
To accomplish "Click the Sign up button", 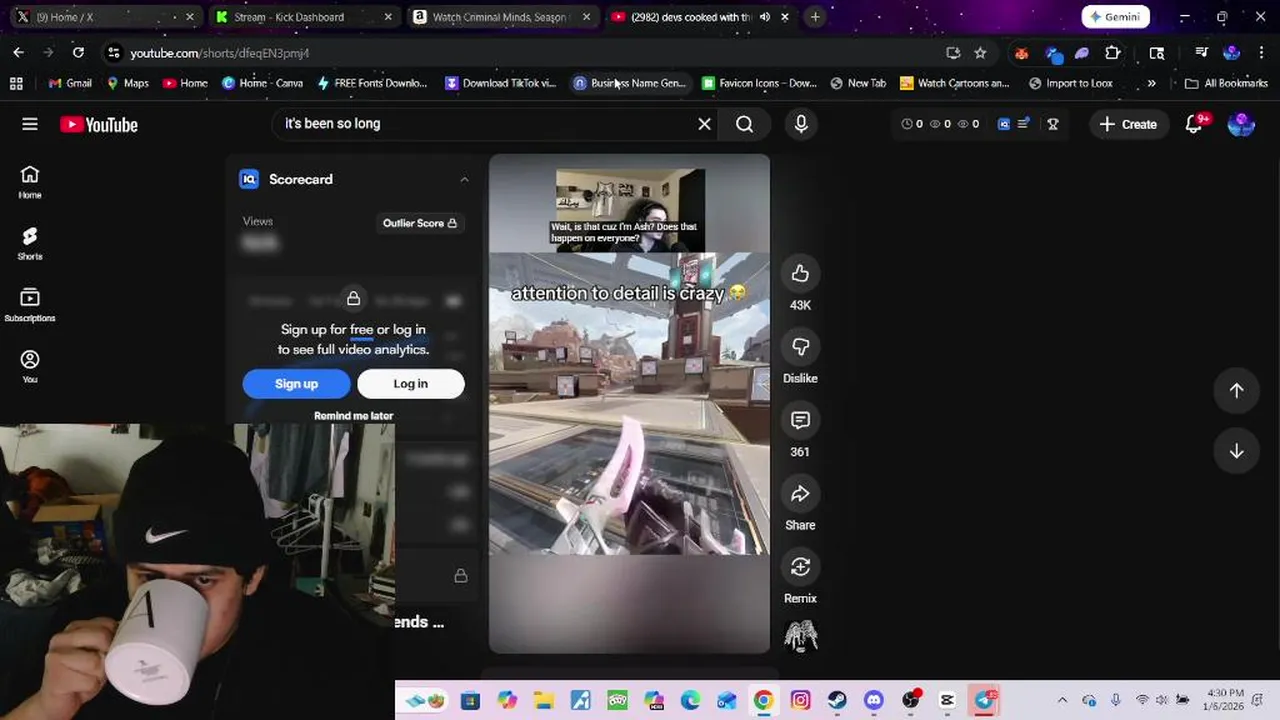I will tap(296, 384).
